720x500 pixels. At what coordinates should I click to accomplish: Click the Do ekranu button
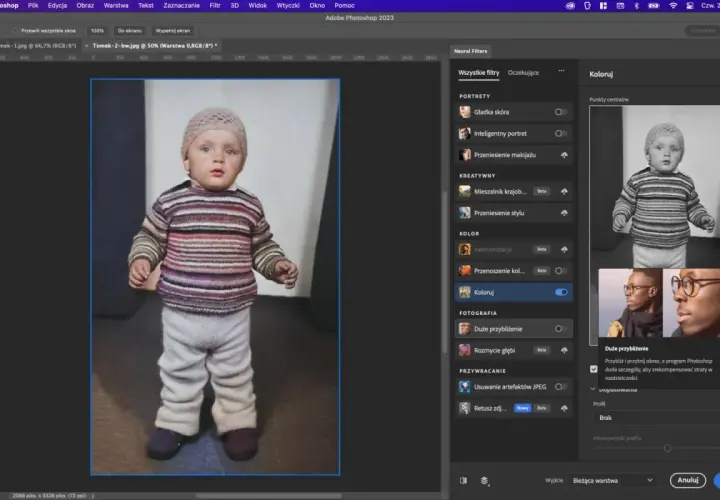point(129,31)
